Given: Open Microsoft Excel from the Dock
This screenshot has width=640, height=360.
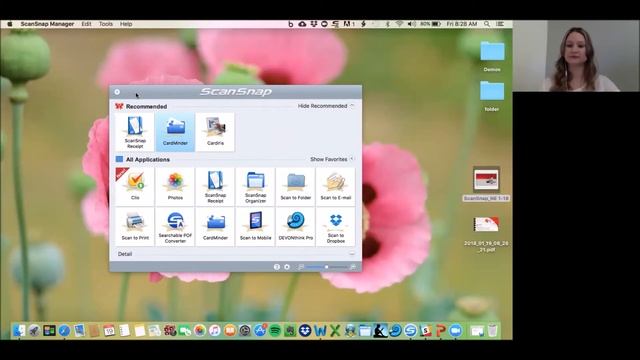Looking at the screenshot, I should point(335,331).
